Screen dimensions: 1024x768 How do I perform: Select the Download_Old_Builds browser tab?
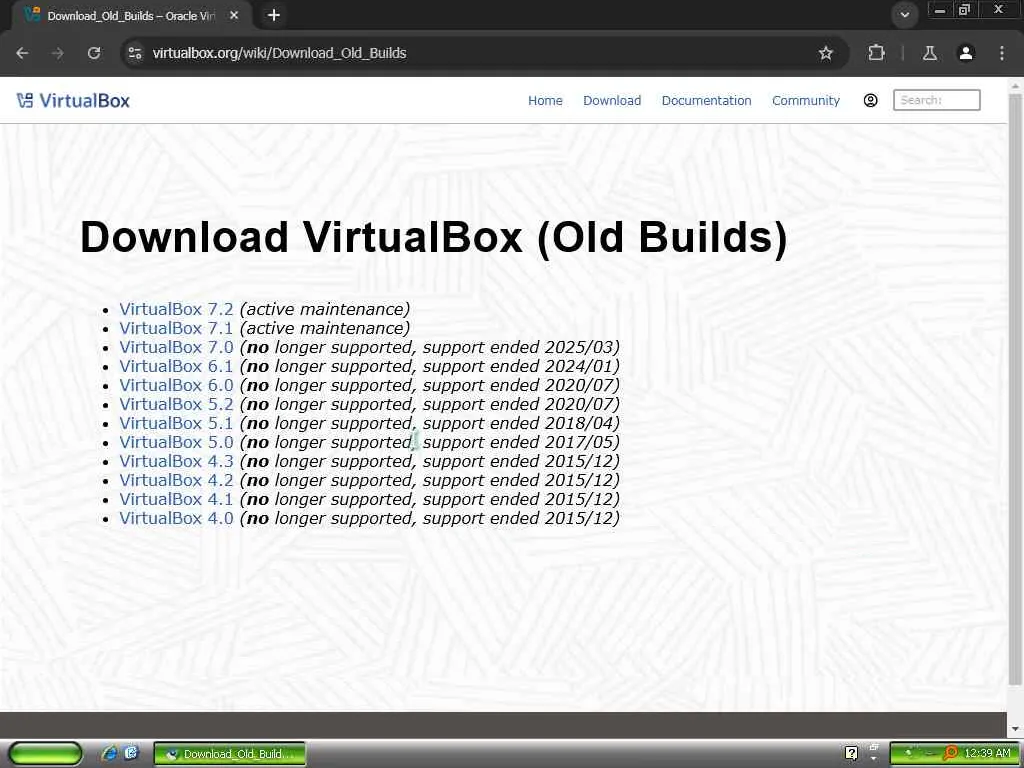point(131,16)
